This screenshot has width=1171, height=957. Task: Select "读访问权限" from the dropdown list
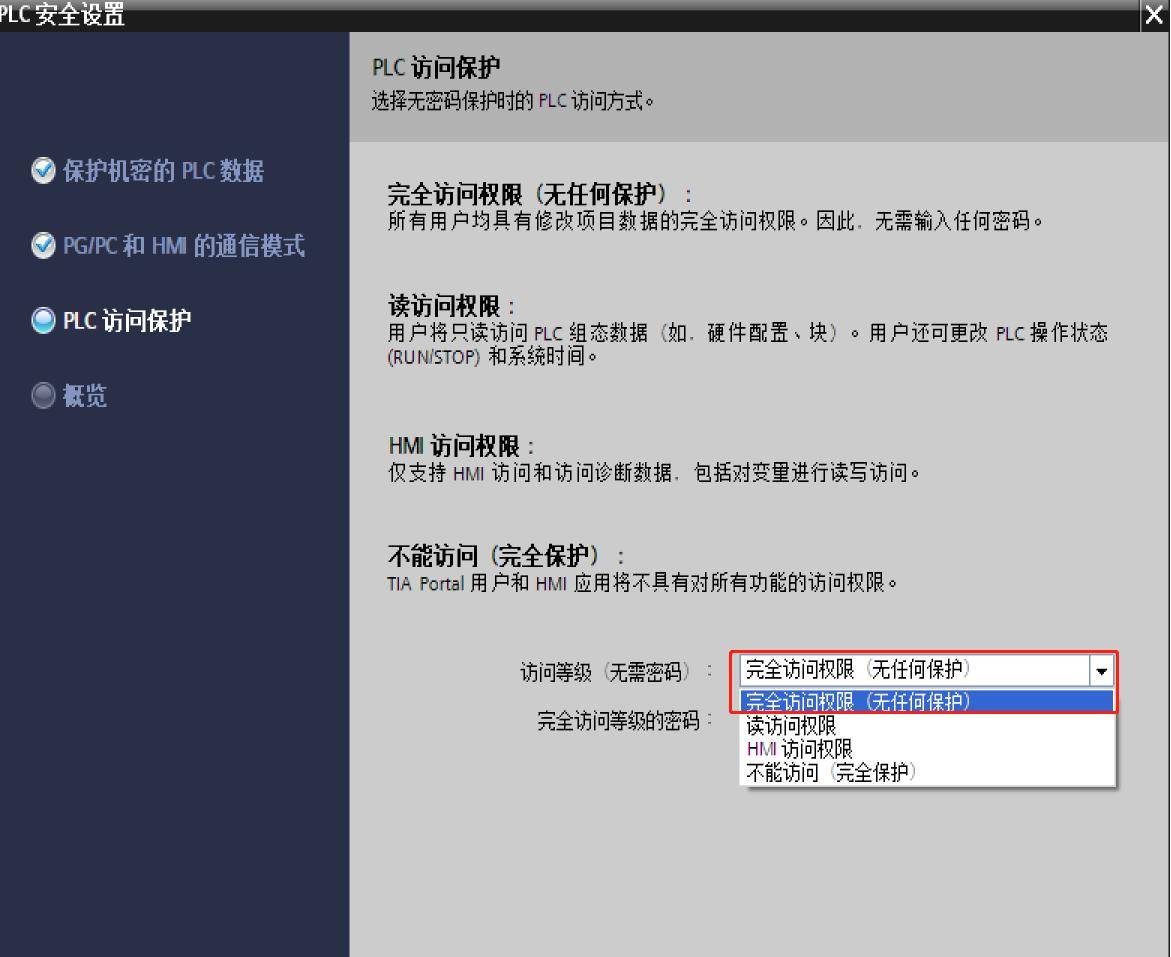(789, 727)
